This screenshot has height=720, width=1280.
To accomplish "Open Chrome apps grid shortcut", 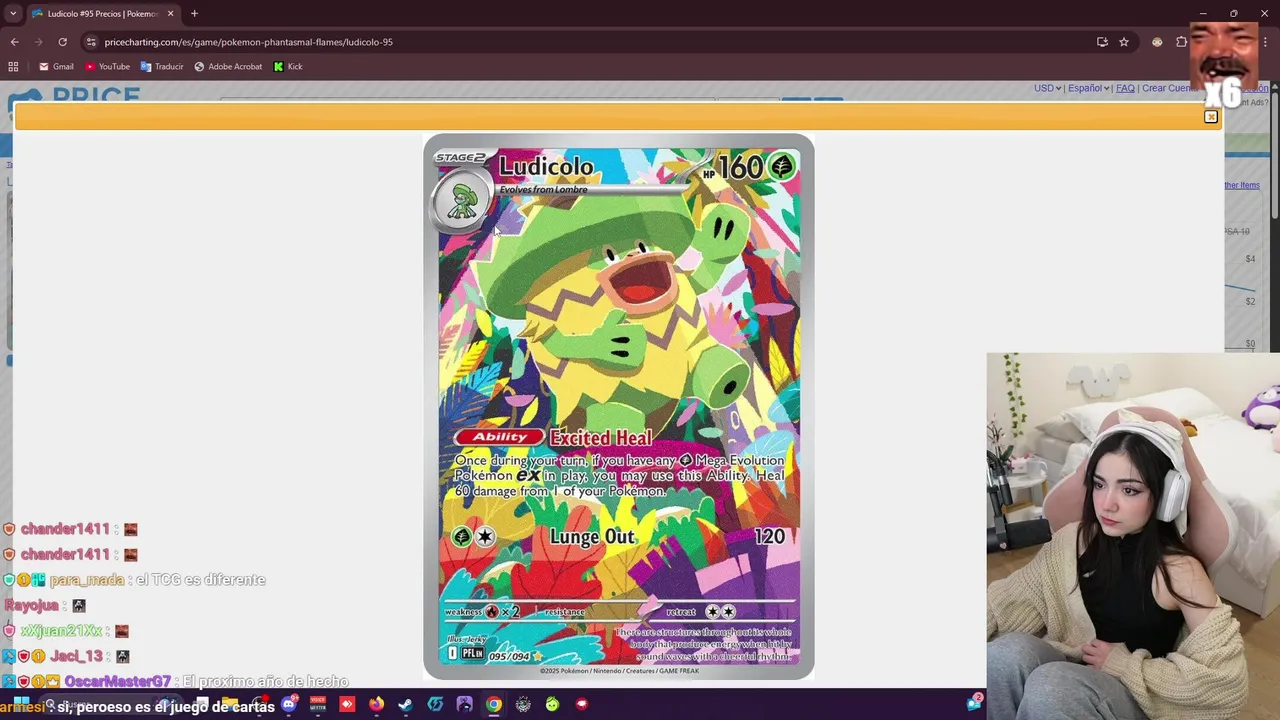I will (13, 67).
